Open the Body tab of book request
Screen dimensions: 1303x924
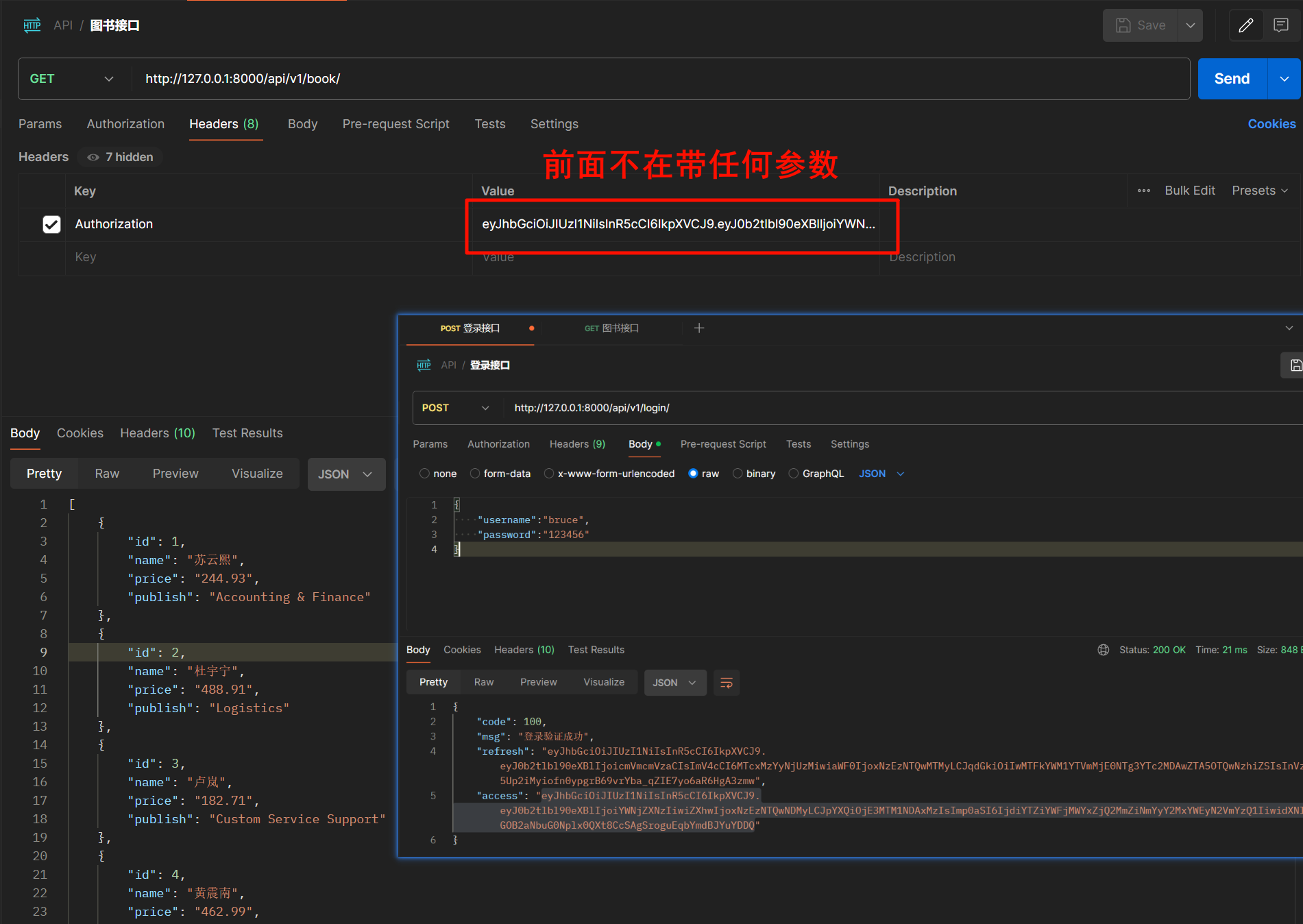click(302, 124)
